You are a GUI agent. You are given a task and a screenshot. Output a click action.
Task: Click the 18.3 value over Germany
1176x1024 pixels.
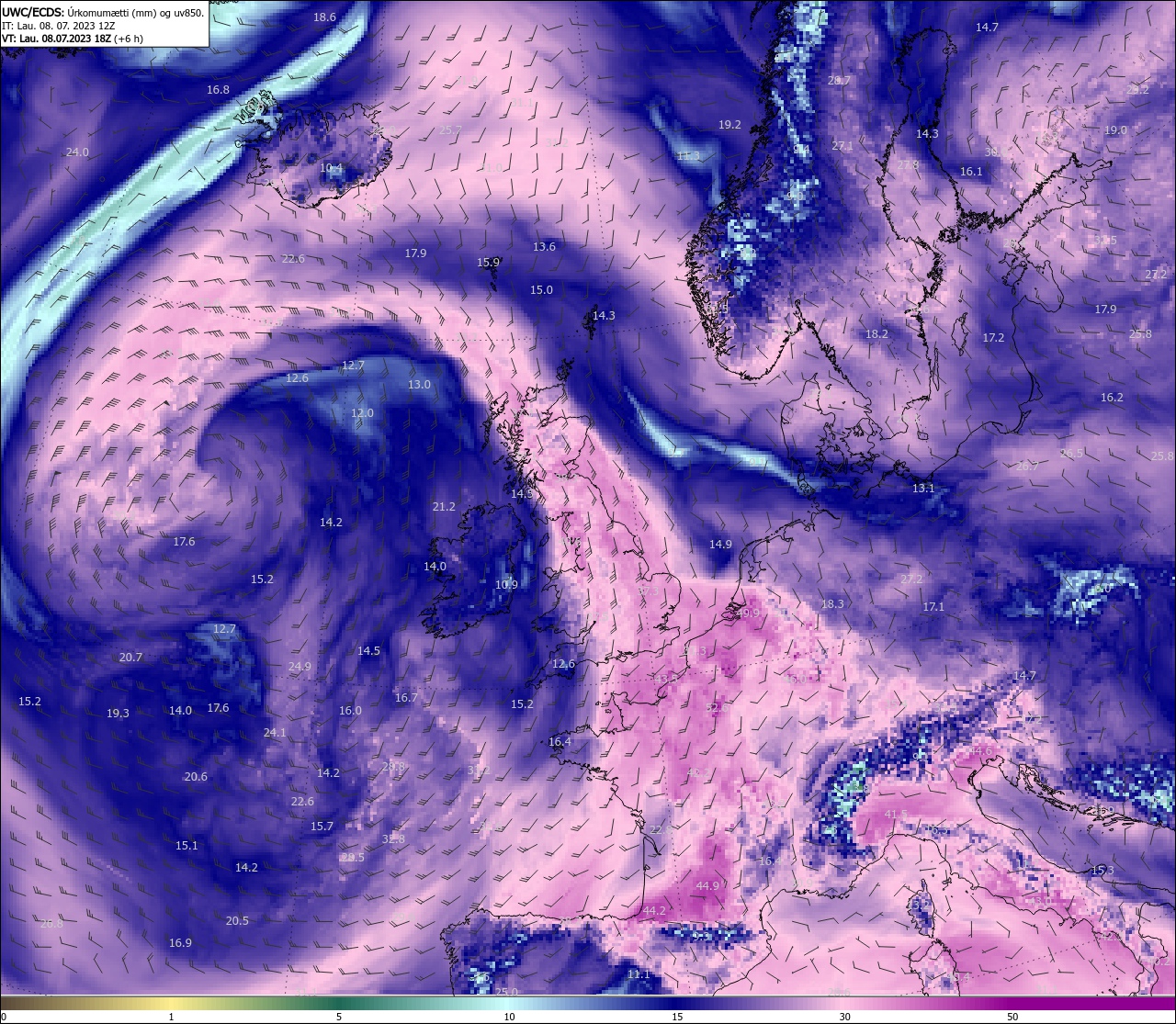coord(831,604)
